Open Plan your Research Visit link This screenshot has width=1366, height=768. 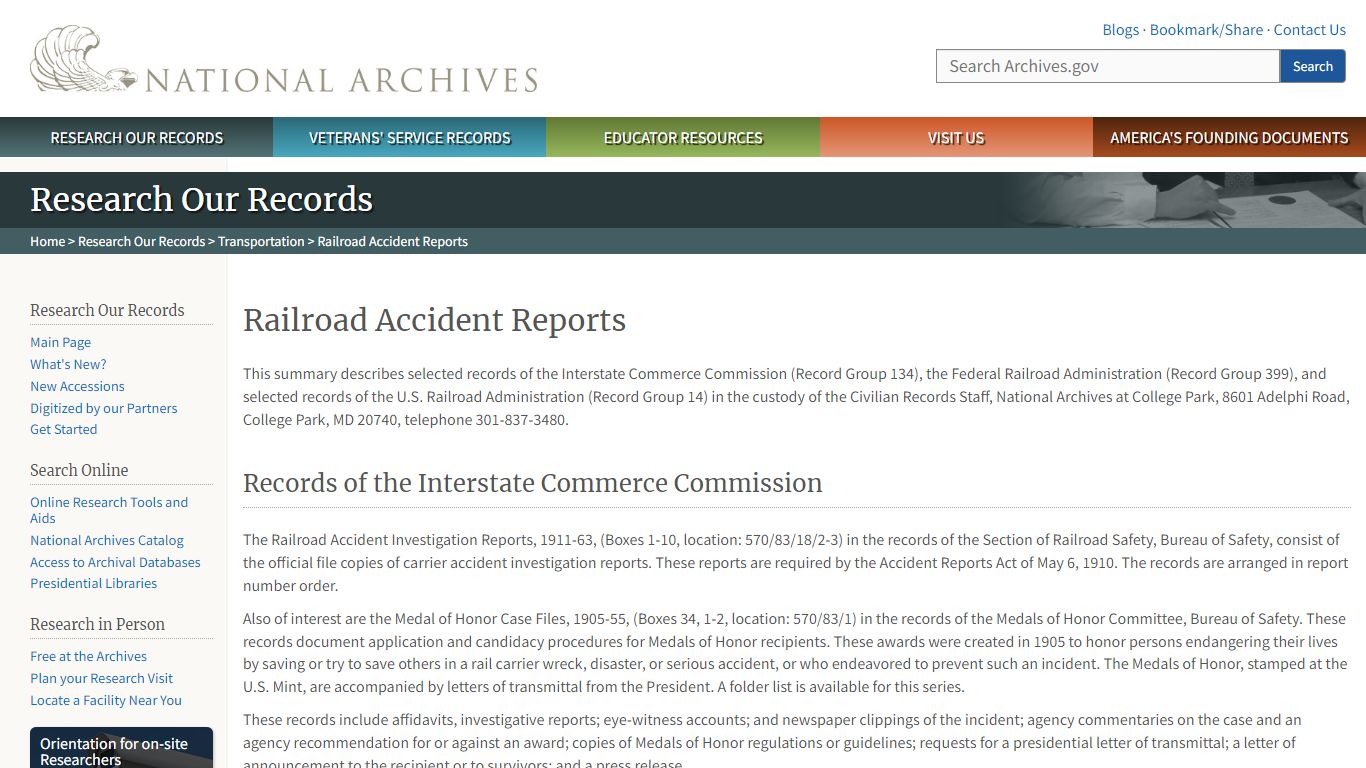pos(101,678)
